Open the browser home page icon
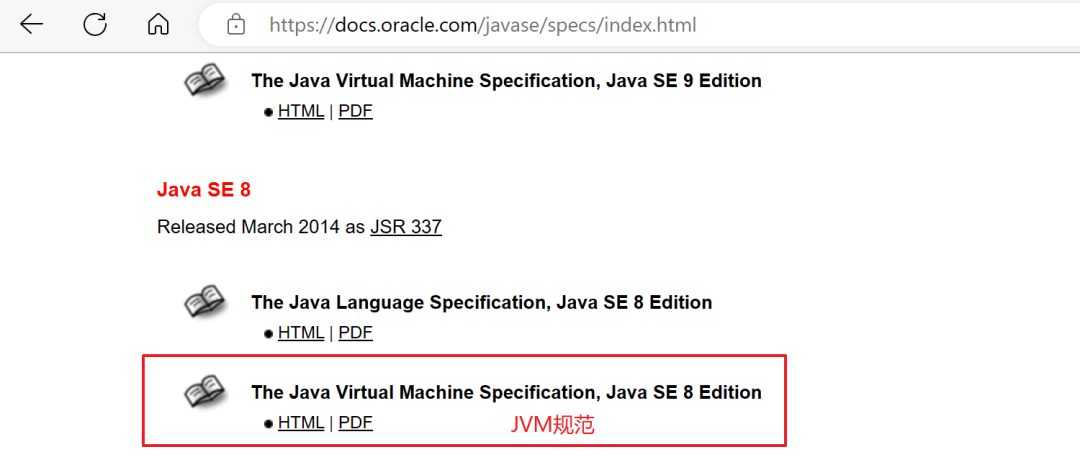This screenshot has width=1080, height=465. point(158,25)
